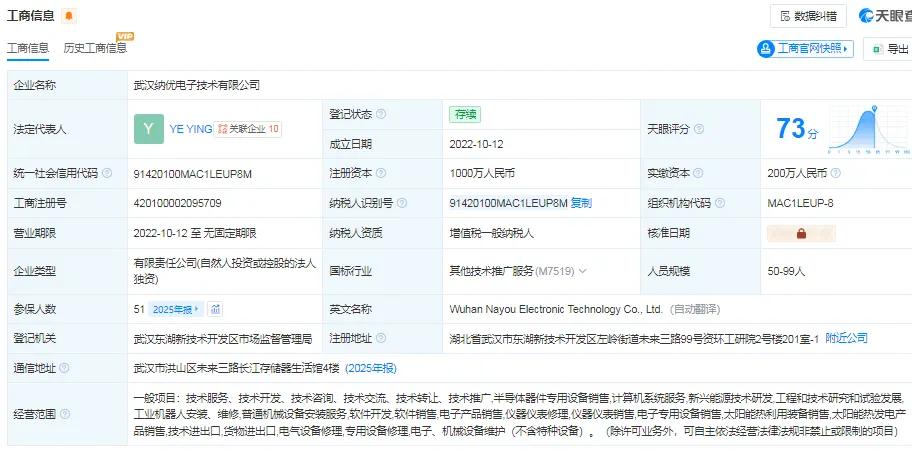Click help icon beside 统一社会信用代码

[107, 173]
